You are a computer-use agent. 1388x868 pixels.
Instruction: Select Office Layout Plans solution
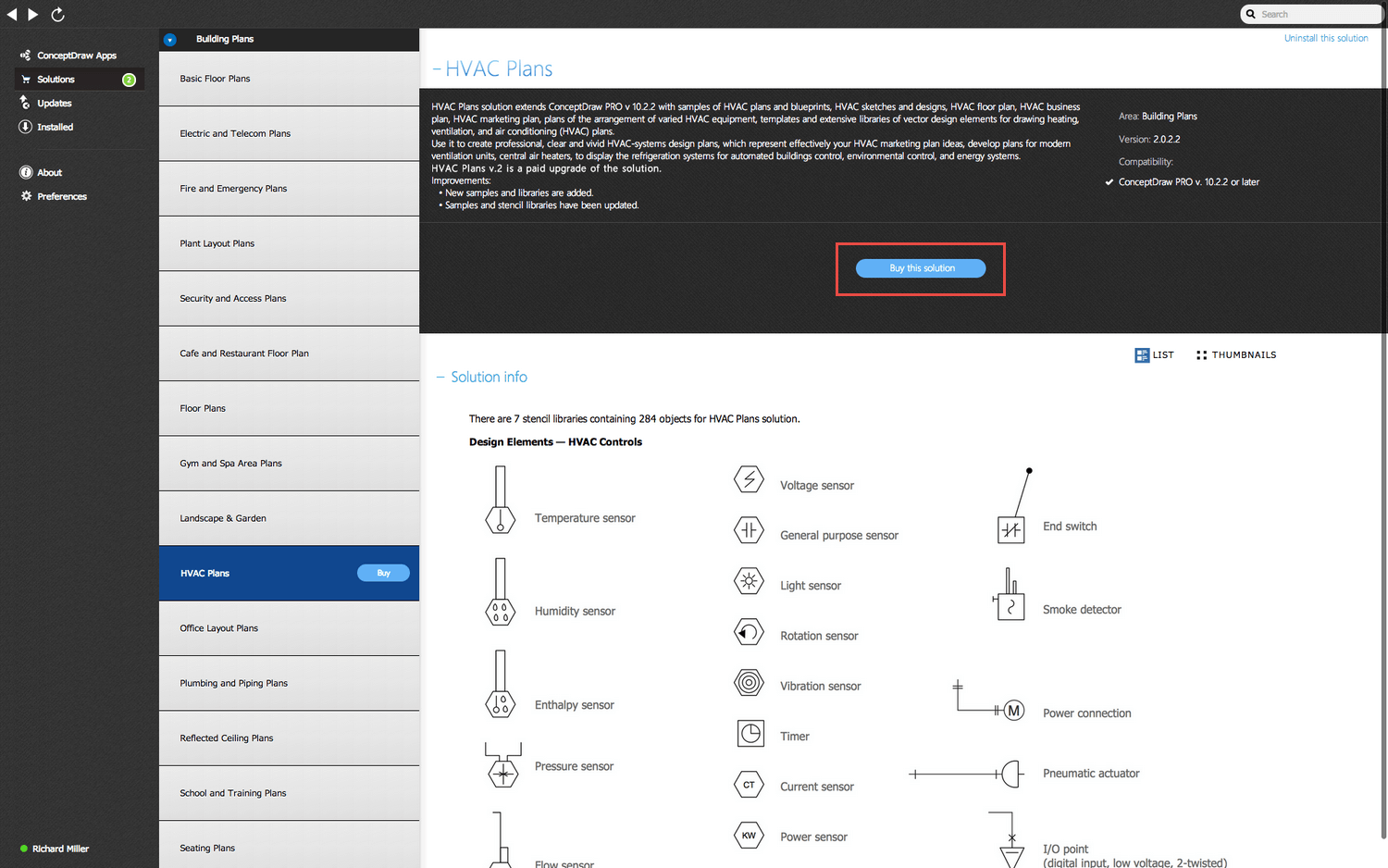pos(289,628)
